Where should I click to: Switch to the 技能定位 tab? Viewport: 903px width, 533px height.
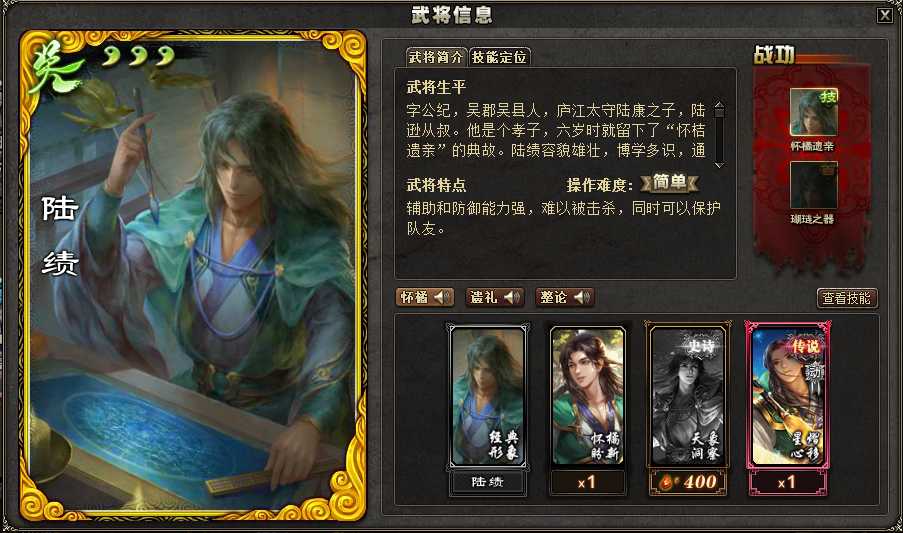[x=499, y=57]
